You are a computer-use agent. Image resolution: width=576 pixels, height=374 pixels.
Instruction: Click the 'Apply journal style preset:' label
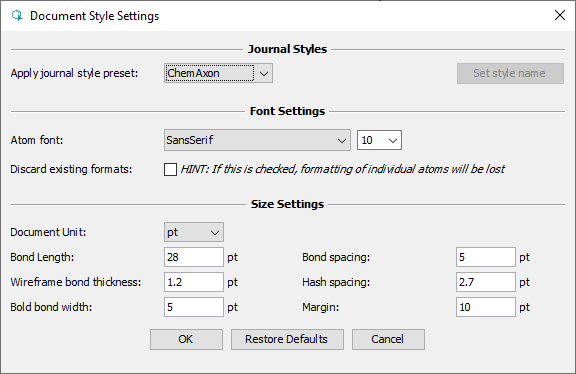point(74,73)
